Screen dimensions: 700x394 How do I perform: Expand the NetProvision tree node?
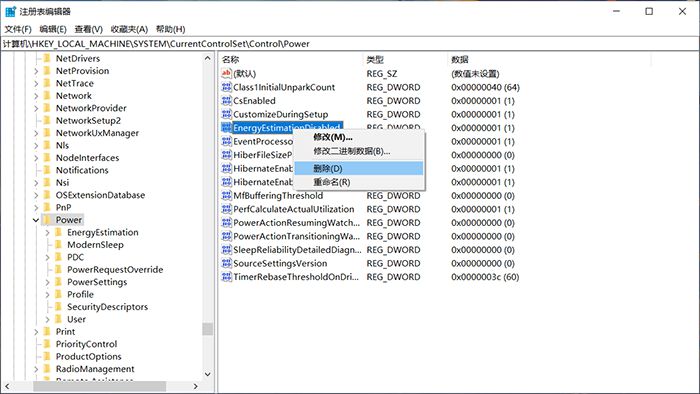(x=36, y=71)
